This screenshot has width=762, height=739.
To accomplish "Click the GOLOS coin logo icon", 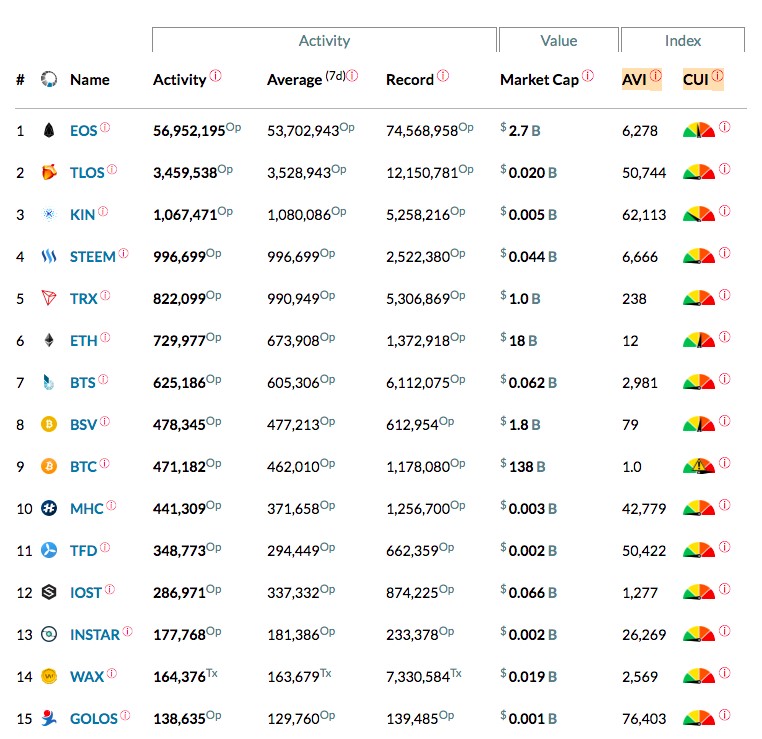I will click(49, 718).
